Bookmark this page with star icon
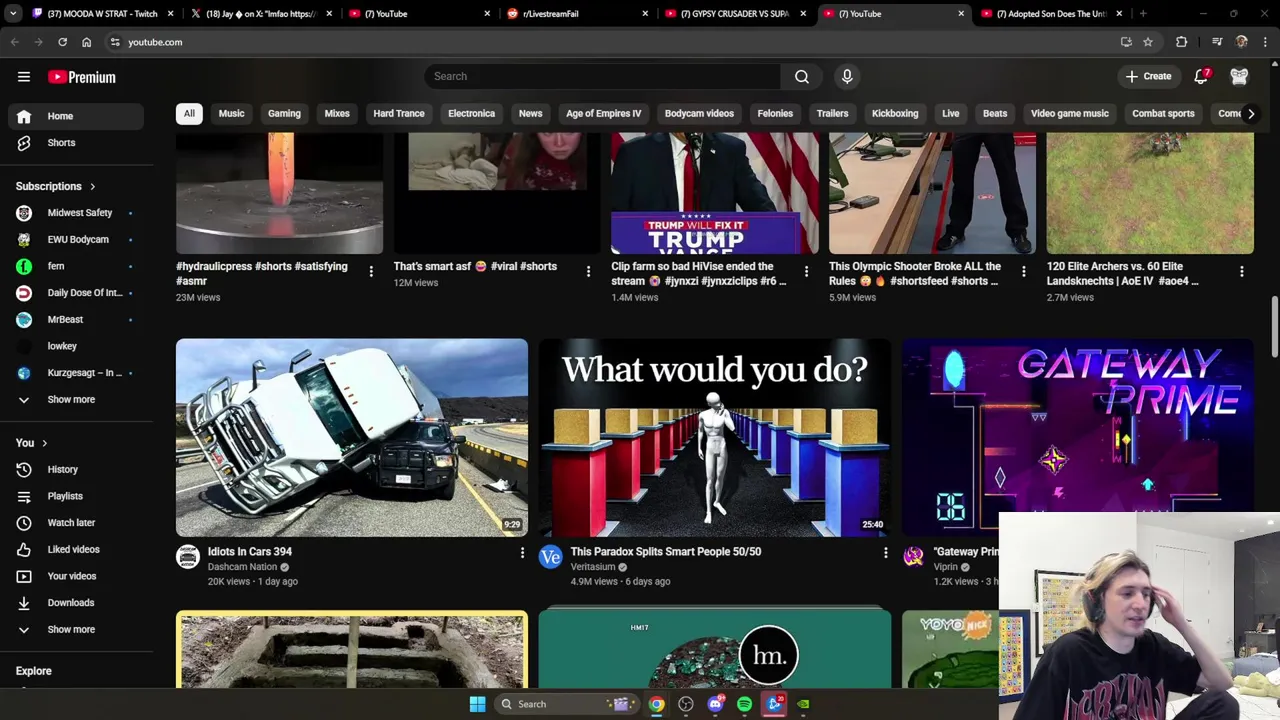This screenshot has width=1280, height=720. [x=1148, y=42]
